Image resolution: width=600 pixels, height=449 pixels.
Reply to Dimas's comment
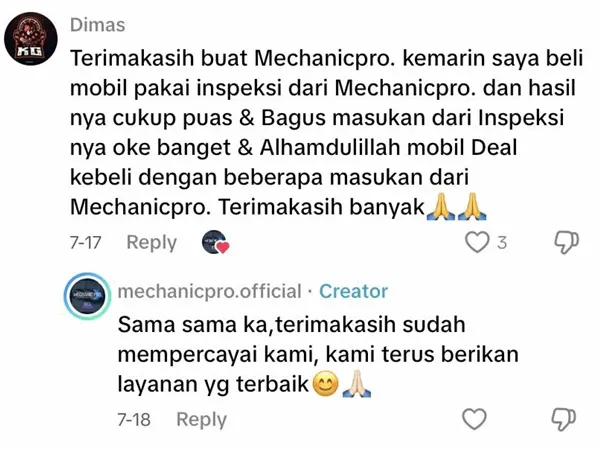152,243
